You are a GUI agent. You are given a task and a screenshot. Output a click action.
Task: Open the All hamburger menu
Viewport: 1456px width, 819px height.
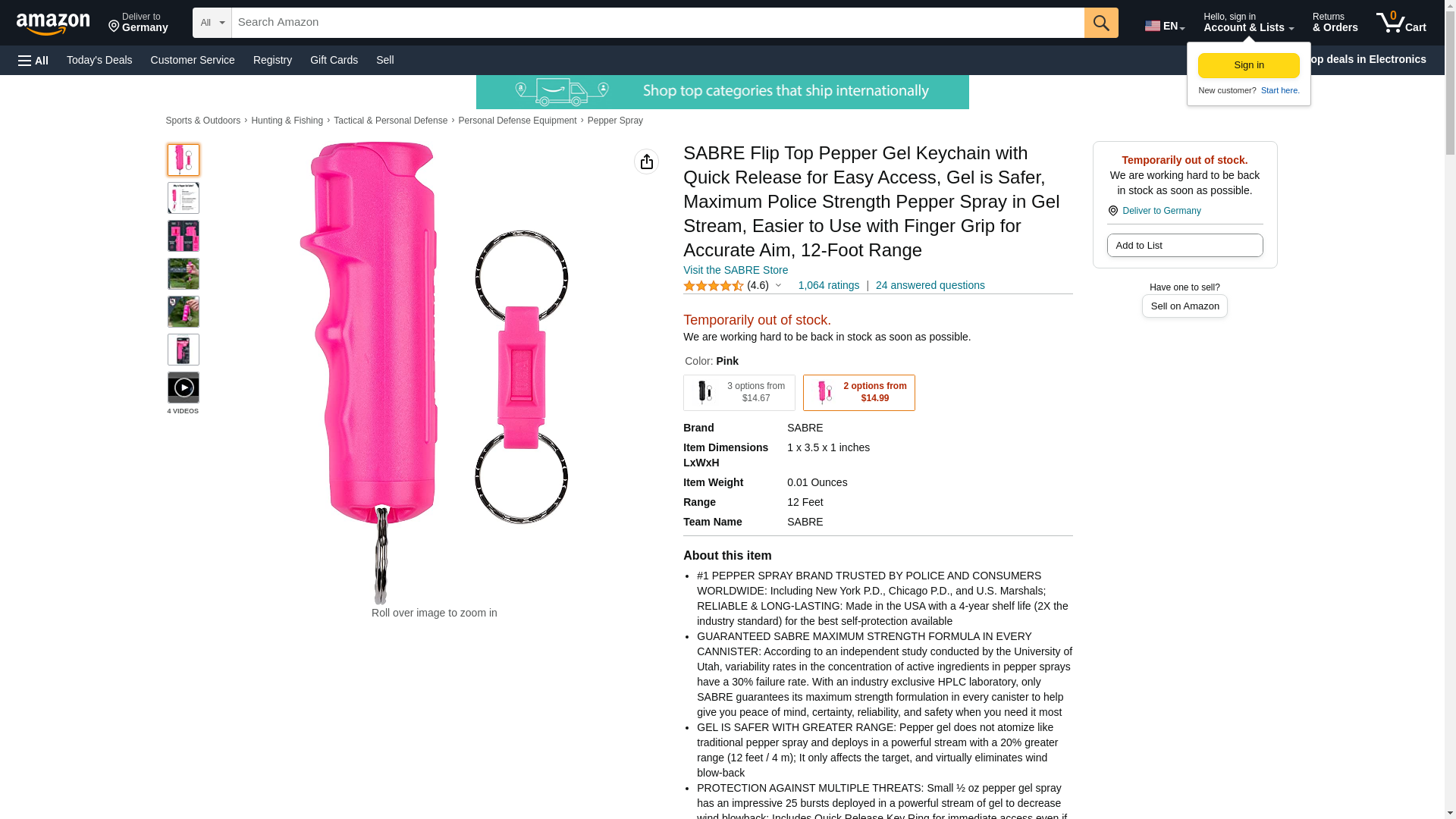(33, 61)
